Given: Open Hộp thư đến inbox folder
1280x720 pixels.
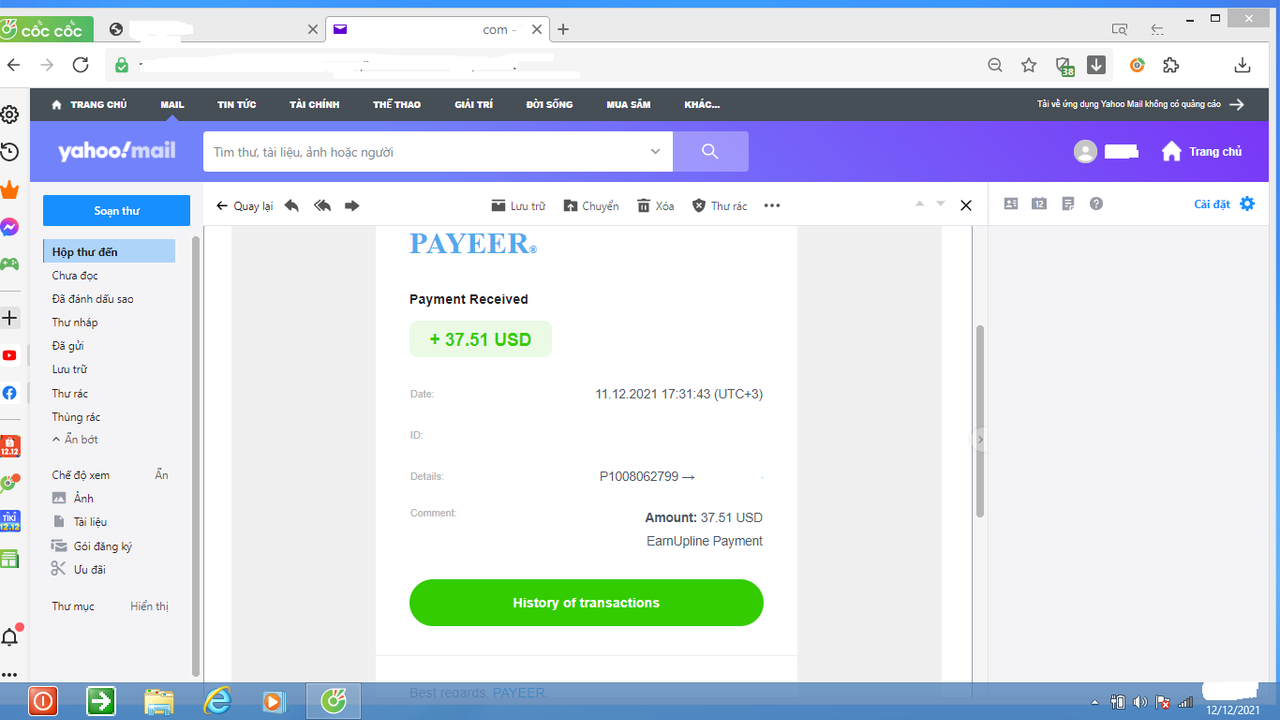Looking at the screenshot, I should click(109, 252).
